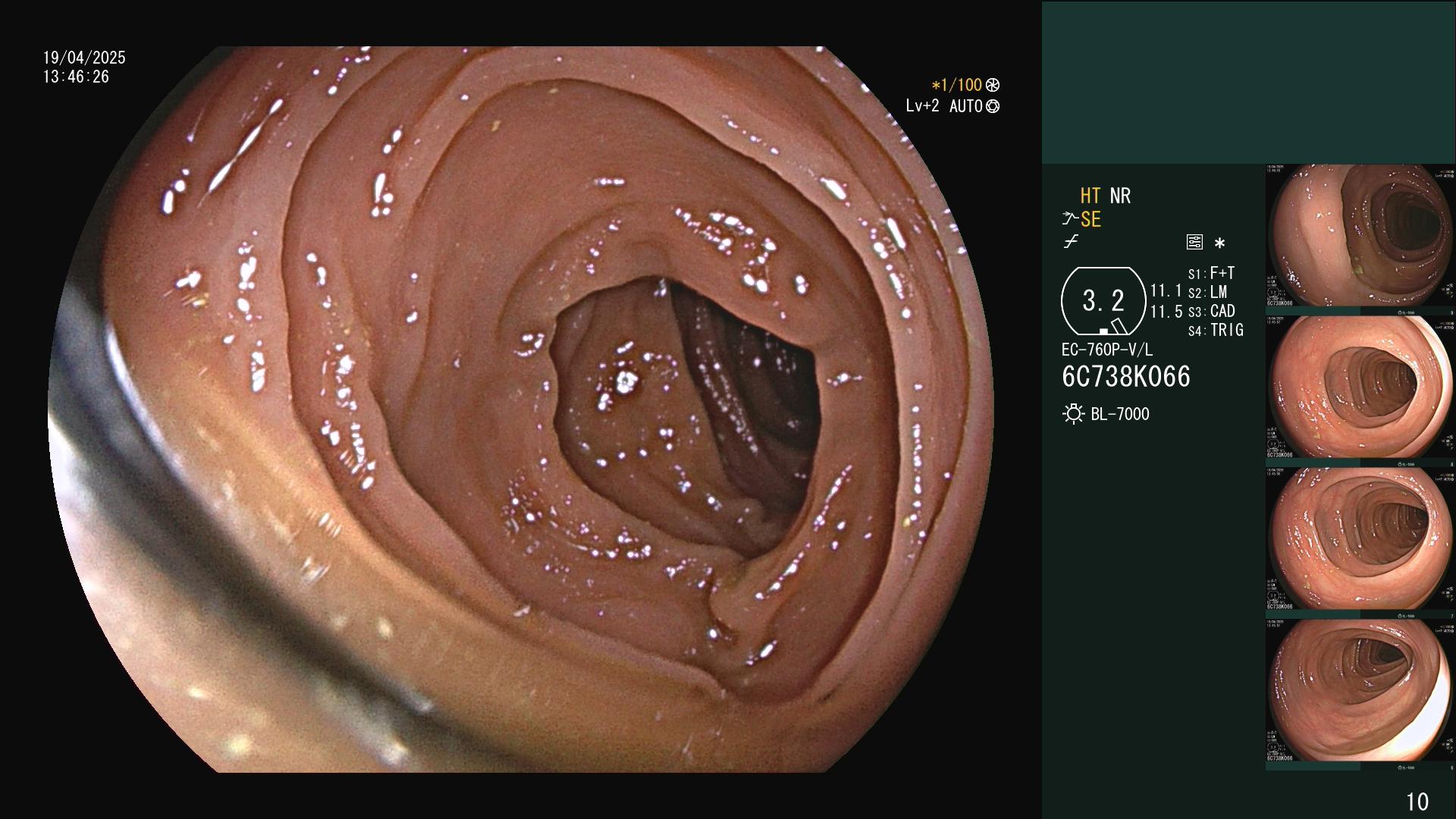The image size is (1456, 819).
Task: Click the scope tip diameter 3.2 indicator
Action: [x=1103, y=301]
